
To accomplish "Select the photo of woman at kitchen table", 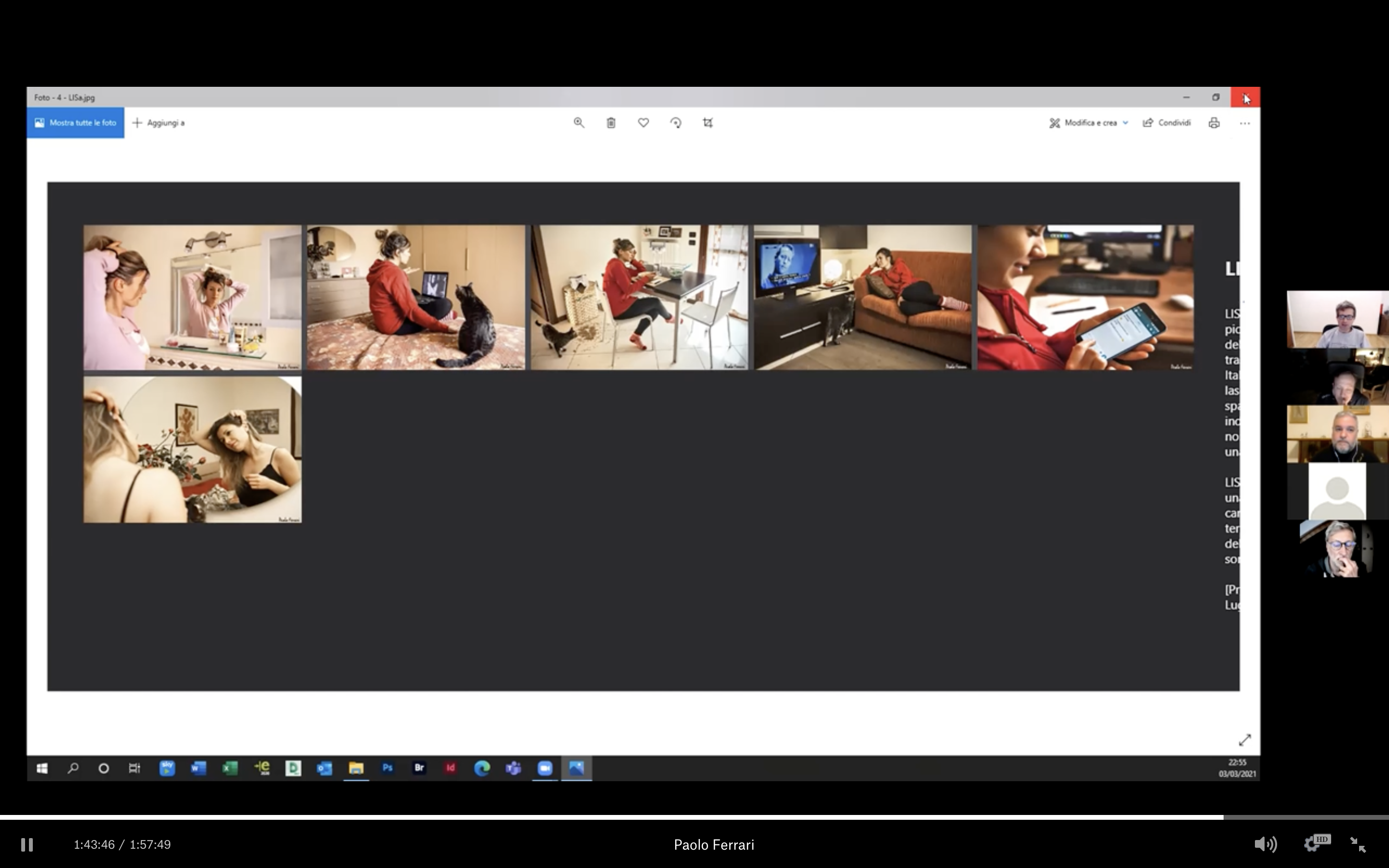I will click(x=640, y=298).
